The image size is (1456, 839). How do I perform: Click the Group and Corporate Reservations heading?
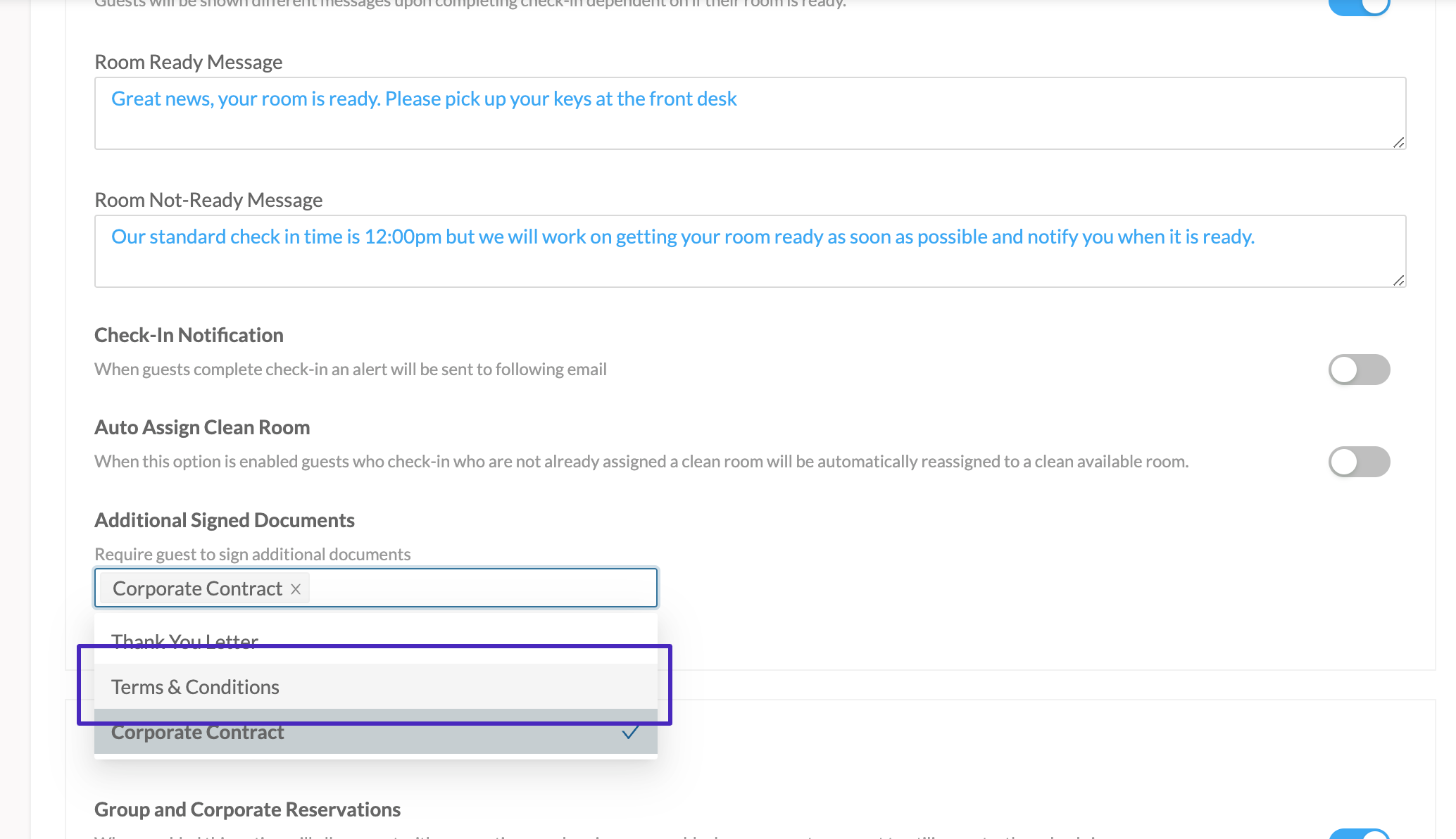(247, 809)
